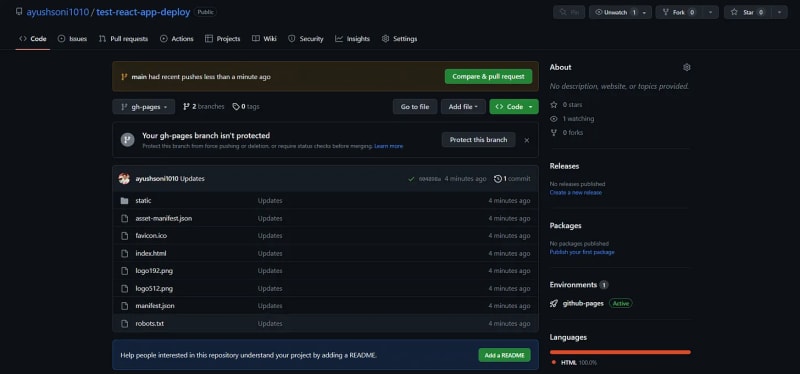Viewport: 800px width, 374px height.
Task: Open test-react-app-deploy repository name link
Action: coord(143,12)
